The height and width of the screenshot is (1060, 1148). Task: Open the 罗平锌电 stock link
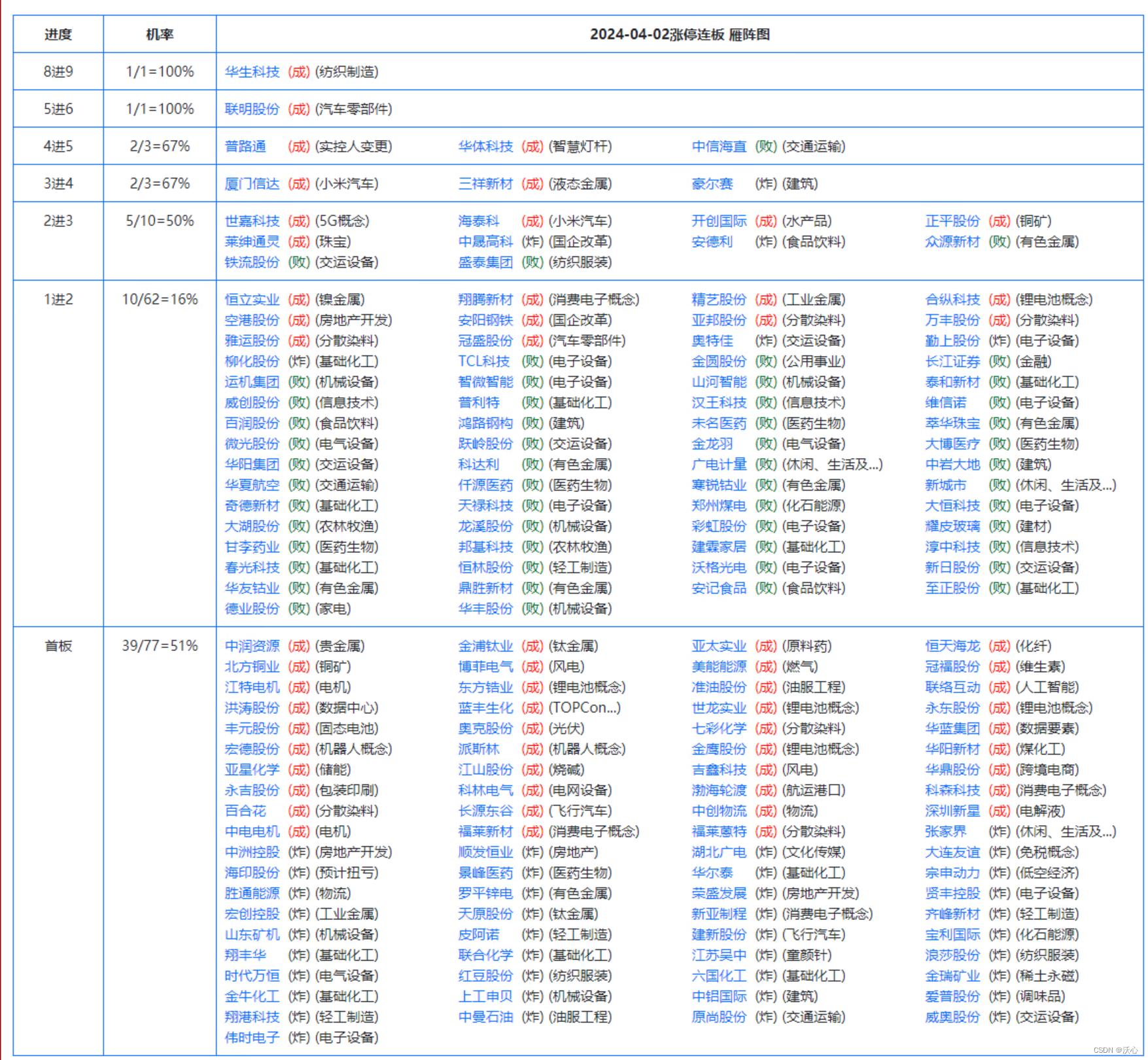click(485, 893)
